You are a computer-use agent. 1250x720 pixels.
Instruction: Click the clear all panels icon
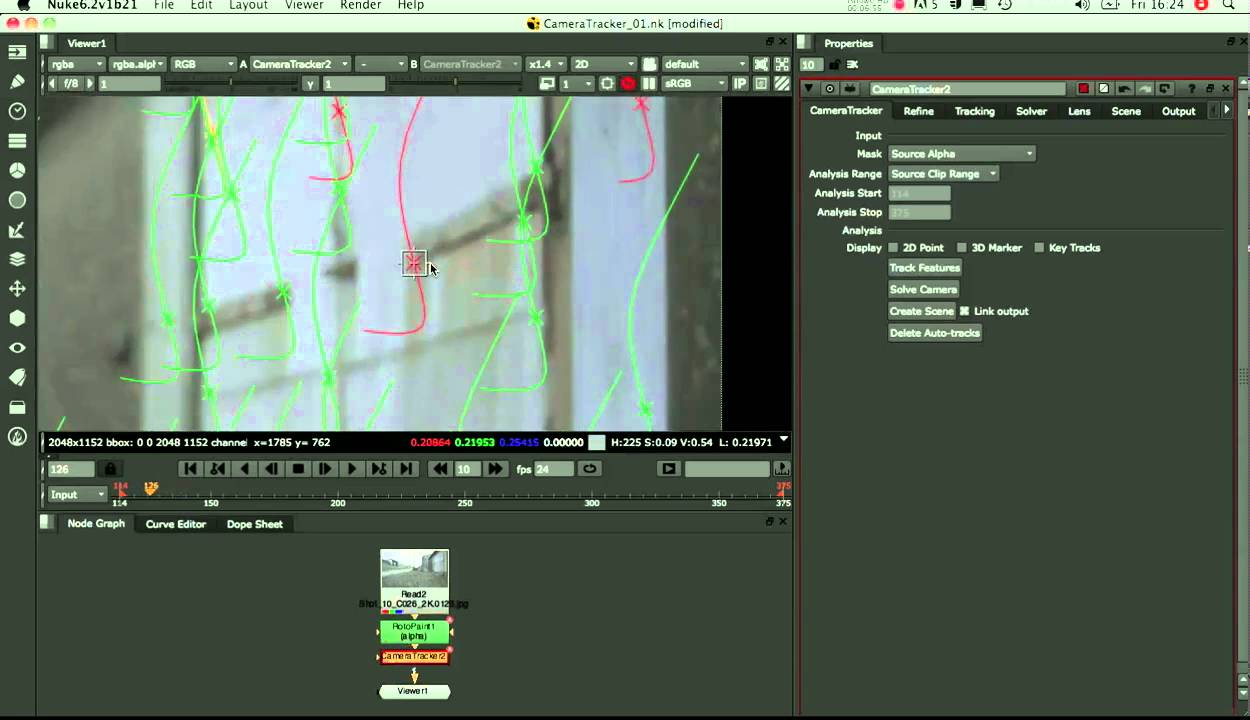853,65
